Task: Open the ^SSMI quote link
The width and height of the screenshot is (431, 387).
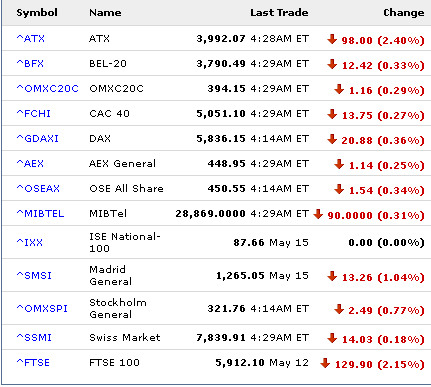Action: click(34, 338)
